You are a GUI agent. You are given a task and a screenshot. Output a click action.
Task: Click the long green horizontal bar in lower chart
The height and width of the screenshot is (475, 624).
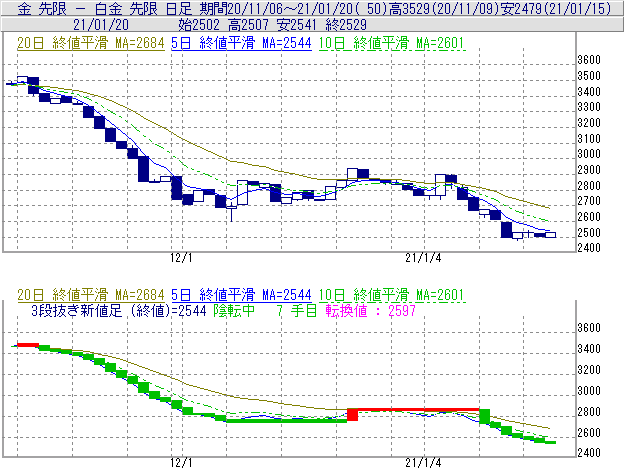pyautogui.click(x=287, y=420)
